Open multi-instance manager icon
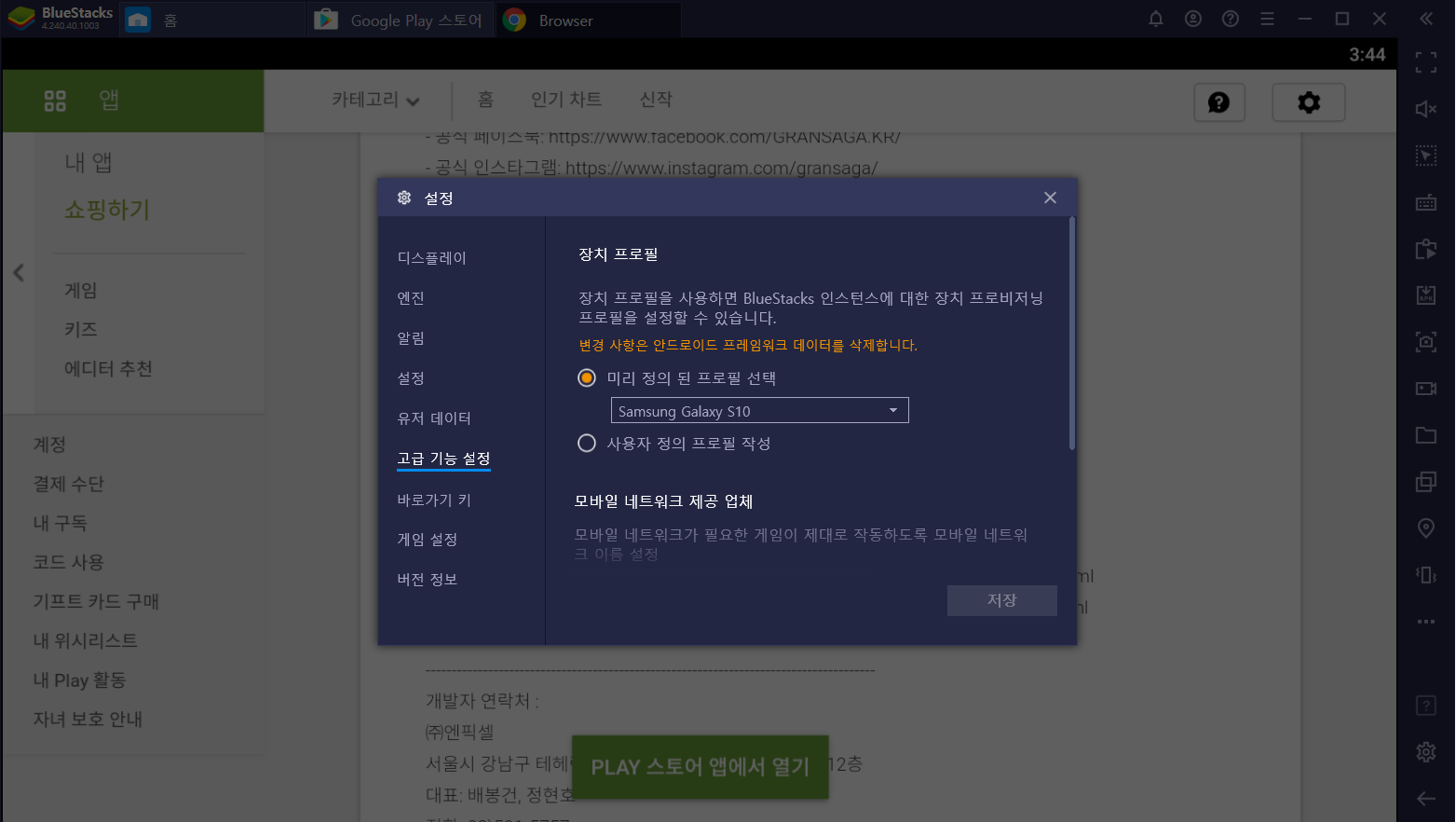1456x822 pixels. (1426, 482)
